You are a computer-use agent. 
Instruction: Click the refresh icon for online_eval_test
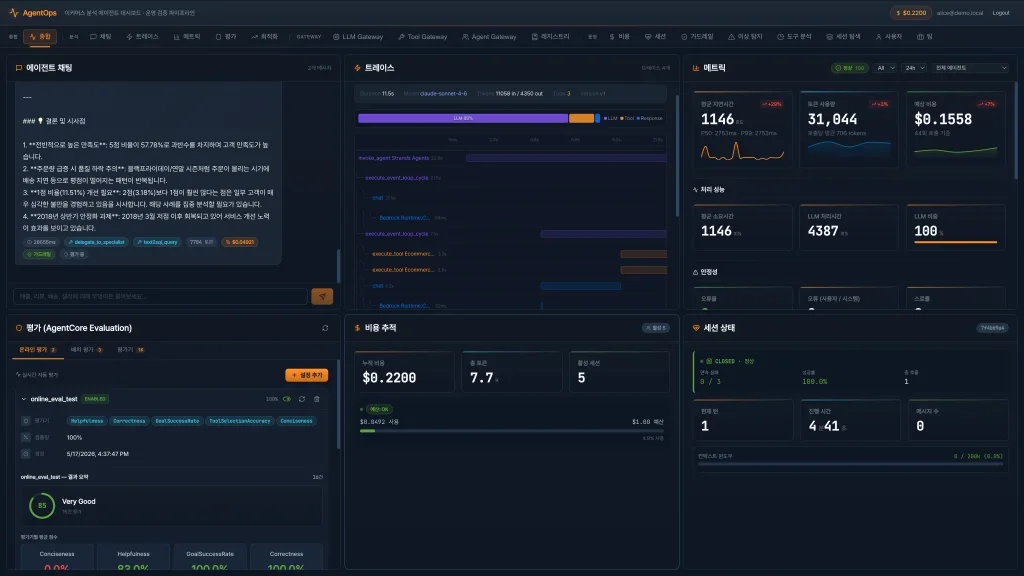click(302, 399)
